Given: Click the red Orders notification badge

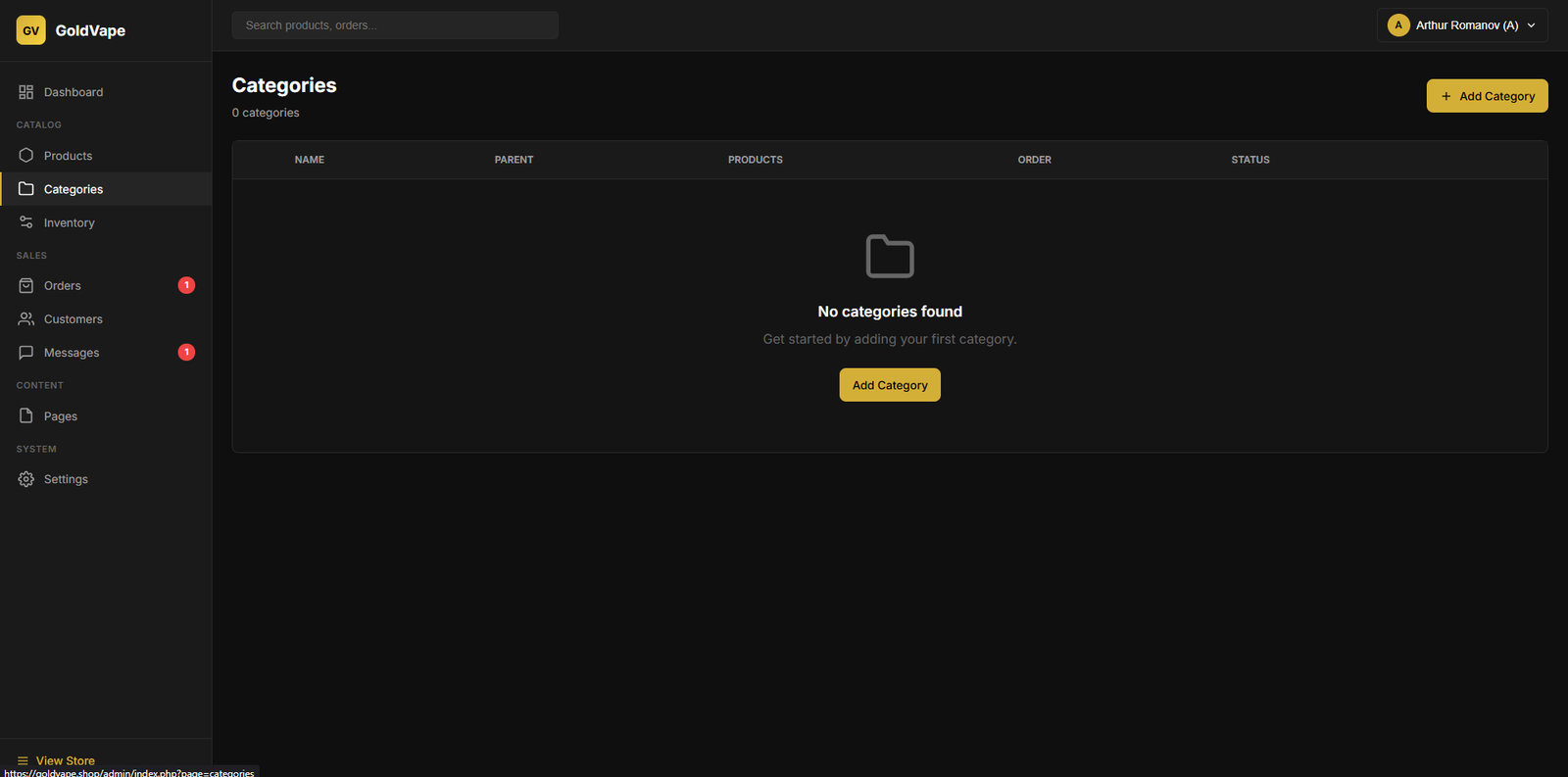Looking at the screenshot, I should (x=186, y=285).
